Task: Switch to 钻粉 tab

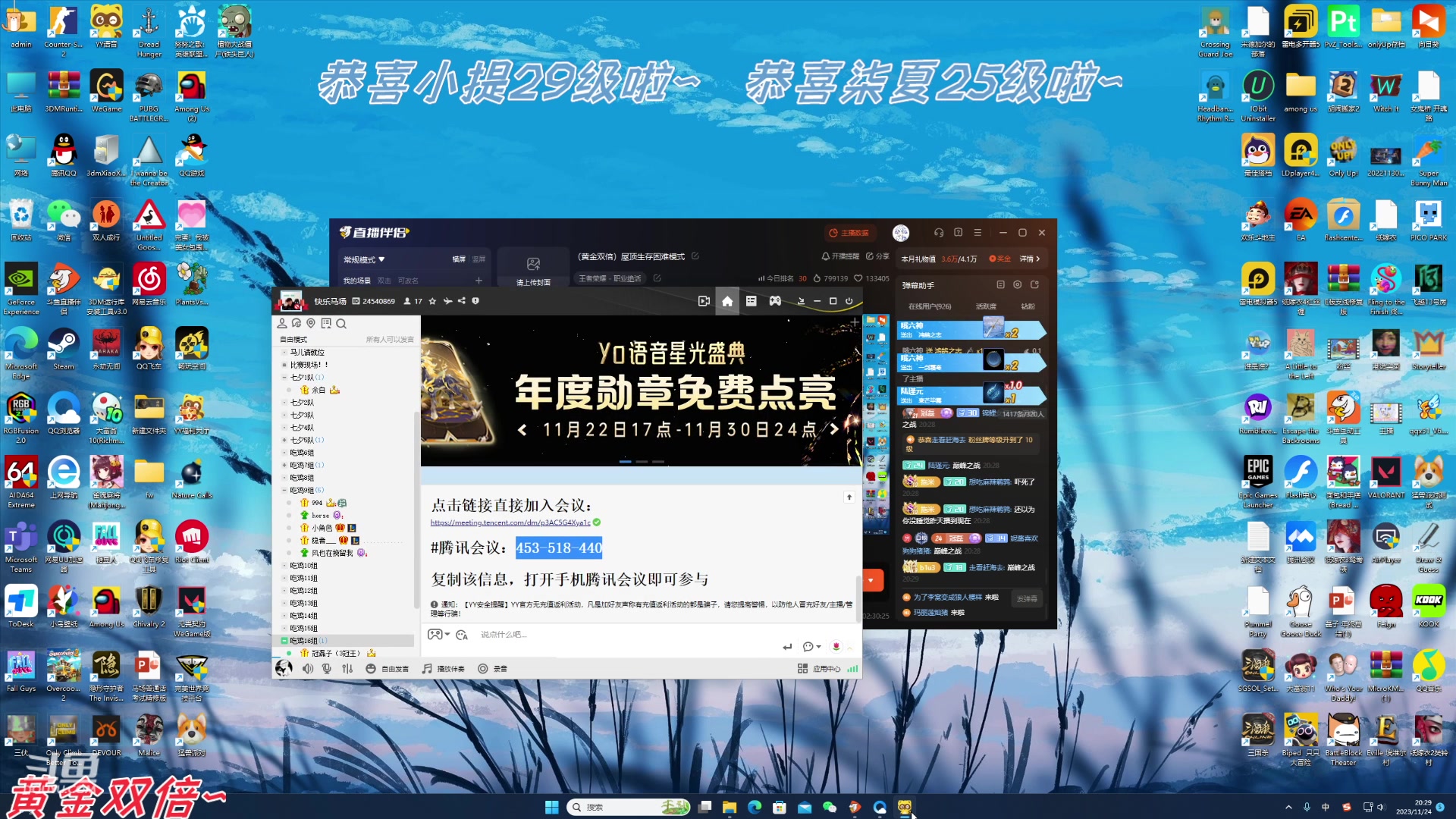Action: [1028, 306]
